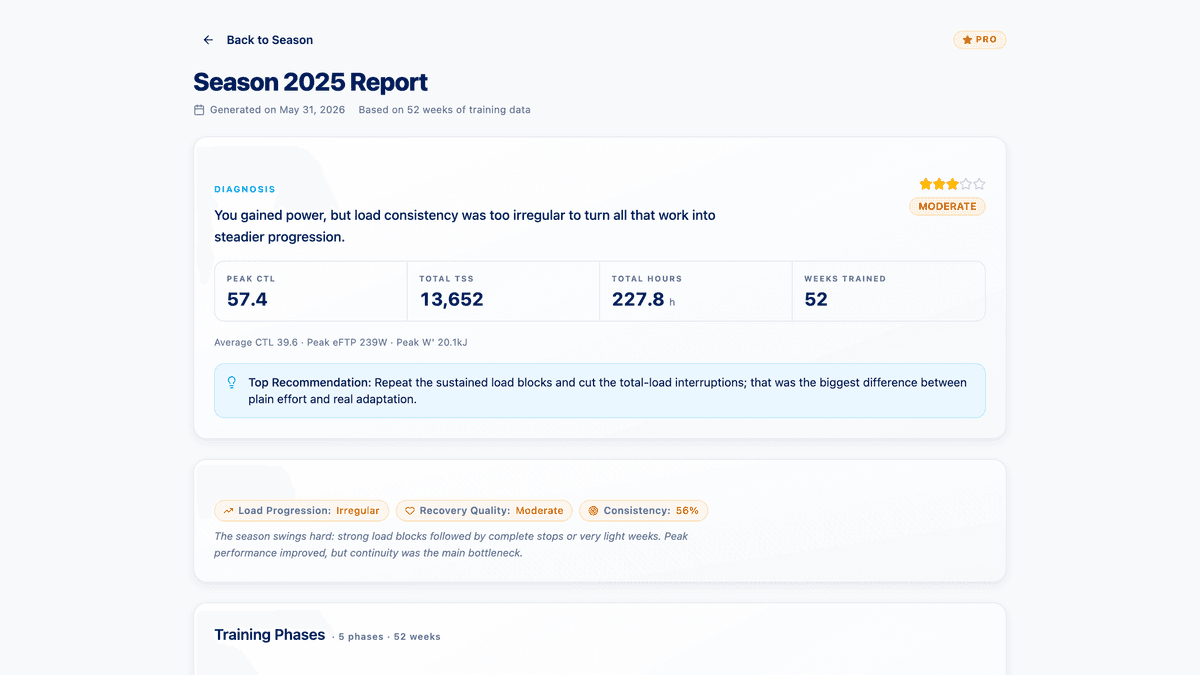Screen dimensions: 1200x675
Task: Click the trend icon in Load Progression chip
Action: click(x=229, y=511)
